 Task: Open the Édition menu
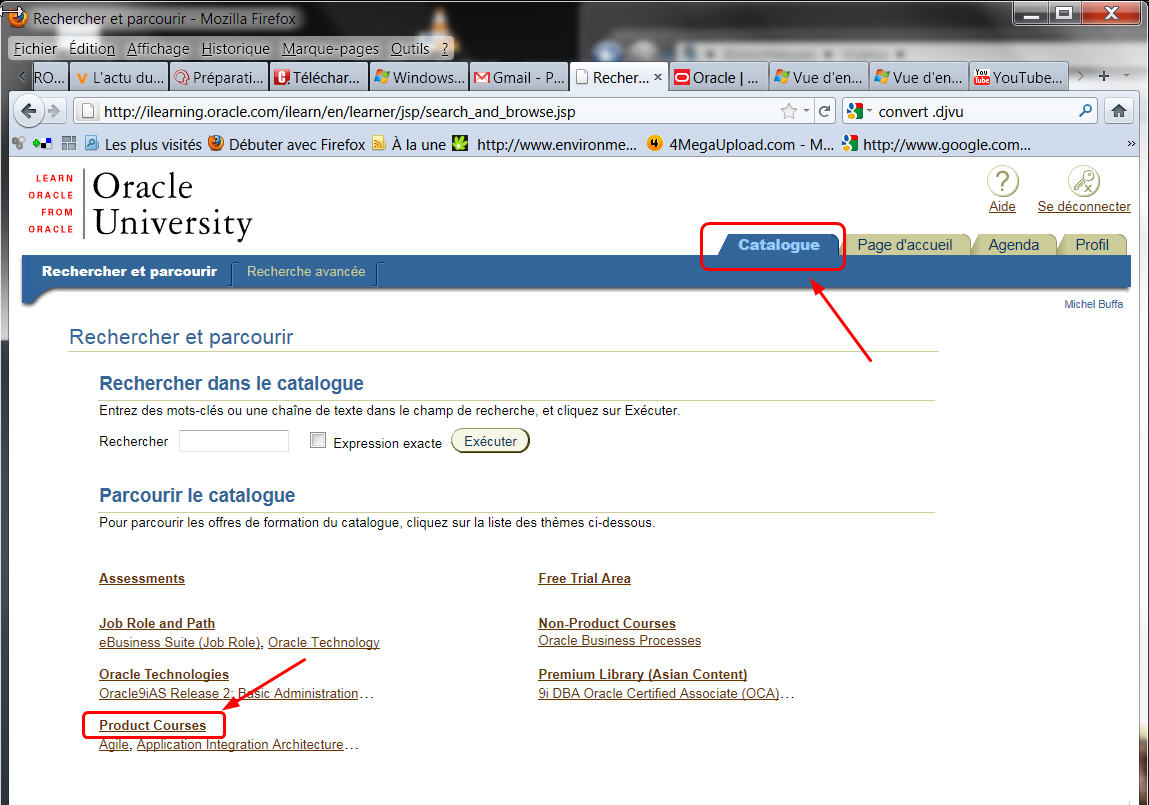click(x=92, y=48)
